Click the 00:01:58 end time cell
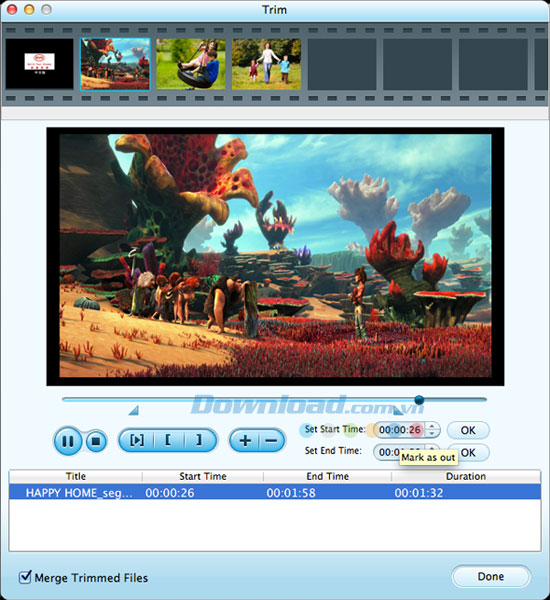Viewport: 550px width, 600px height. click(x=291, y=492)
